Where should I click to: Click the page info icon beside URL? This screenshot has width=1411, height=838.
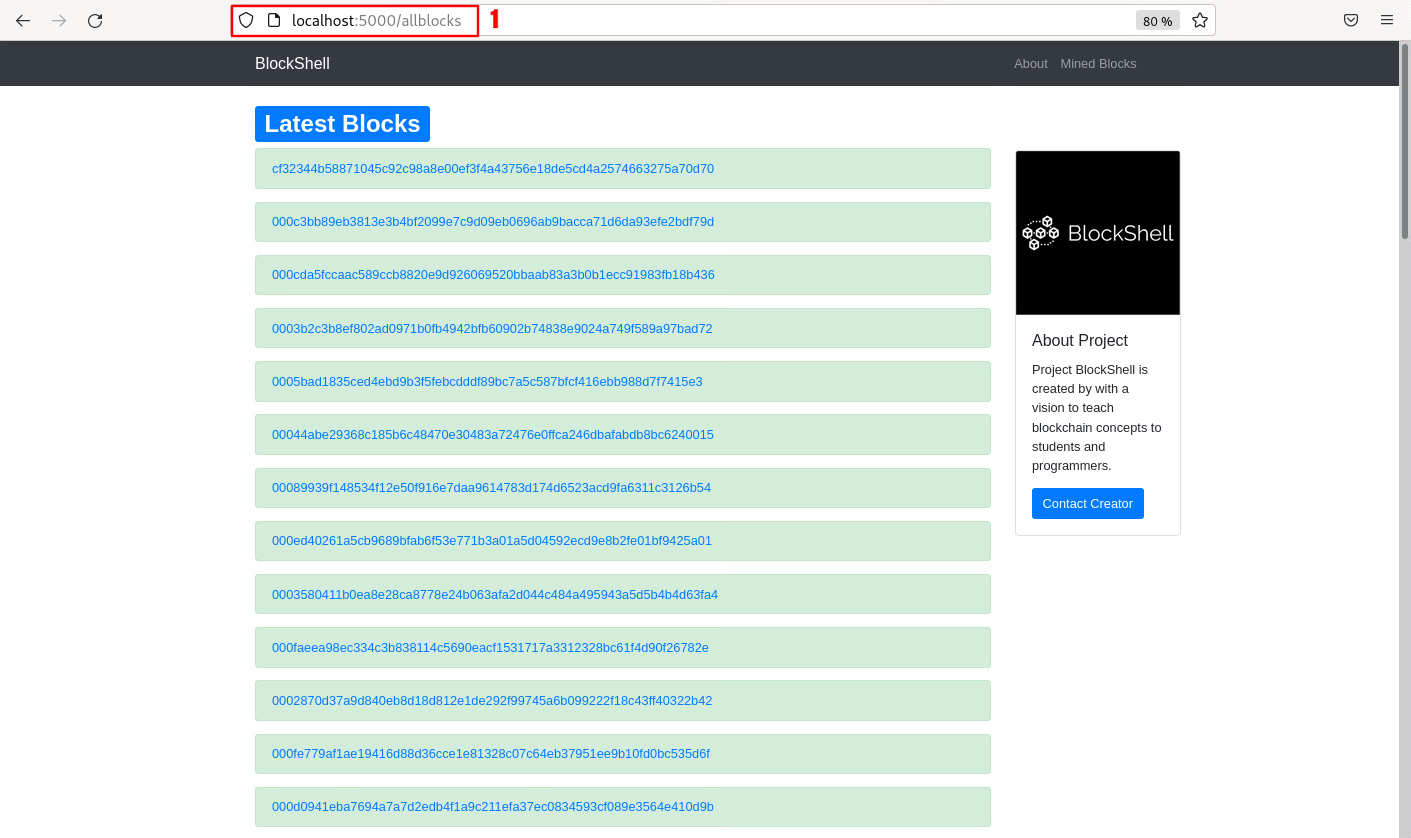click(x=273, y=20)
